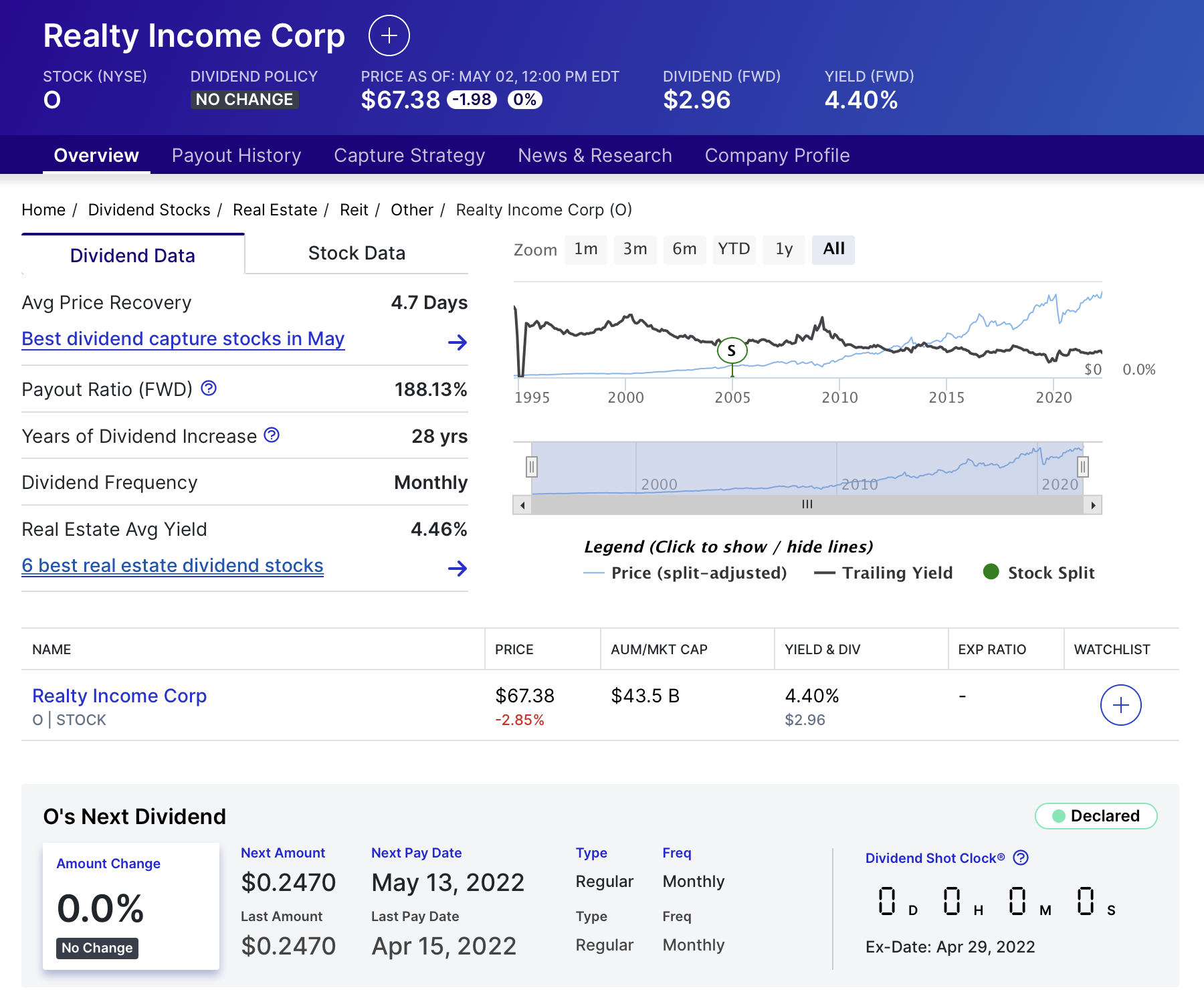Open the Payout Ratio help tooltip icon

coord(209,389)
